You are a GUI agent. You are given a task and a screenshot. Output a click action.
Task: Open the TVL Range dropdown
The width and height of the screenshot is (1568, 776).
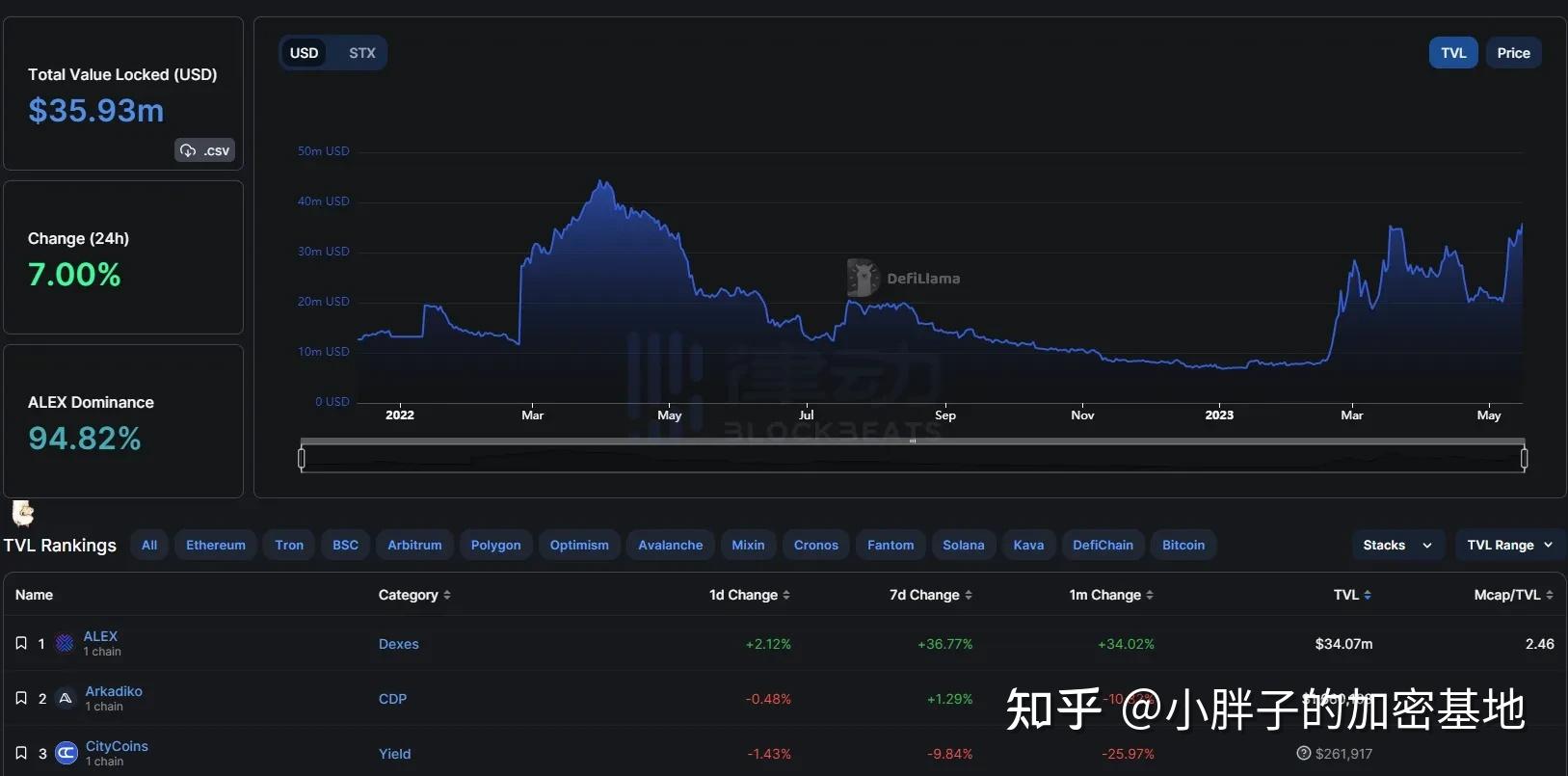click(x=1510, y=545)
